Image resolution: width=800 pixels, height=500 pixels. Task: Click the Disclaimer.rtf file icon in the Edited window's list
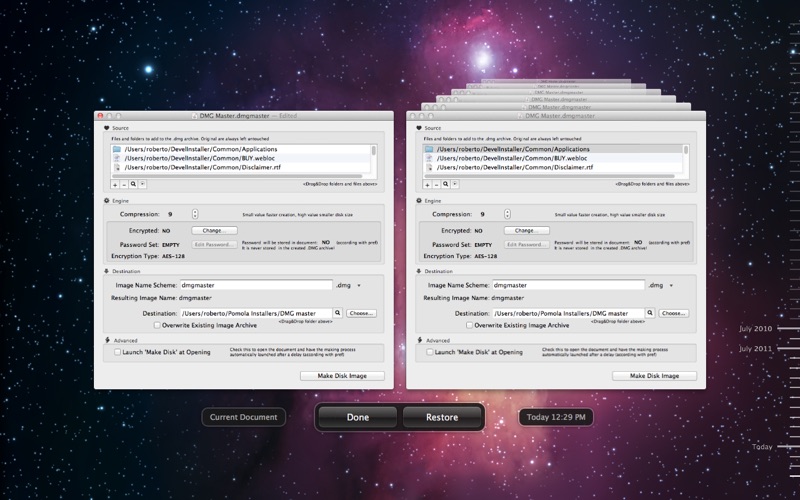tap(117, 167)
